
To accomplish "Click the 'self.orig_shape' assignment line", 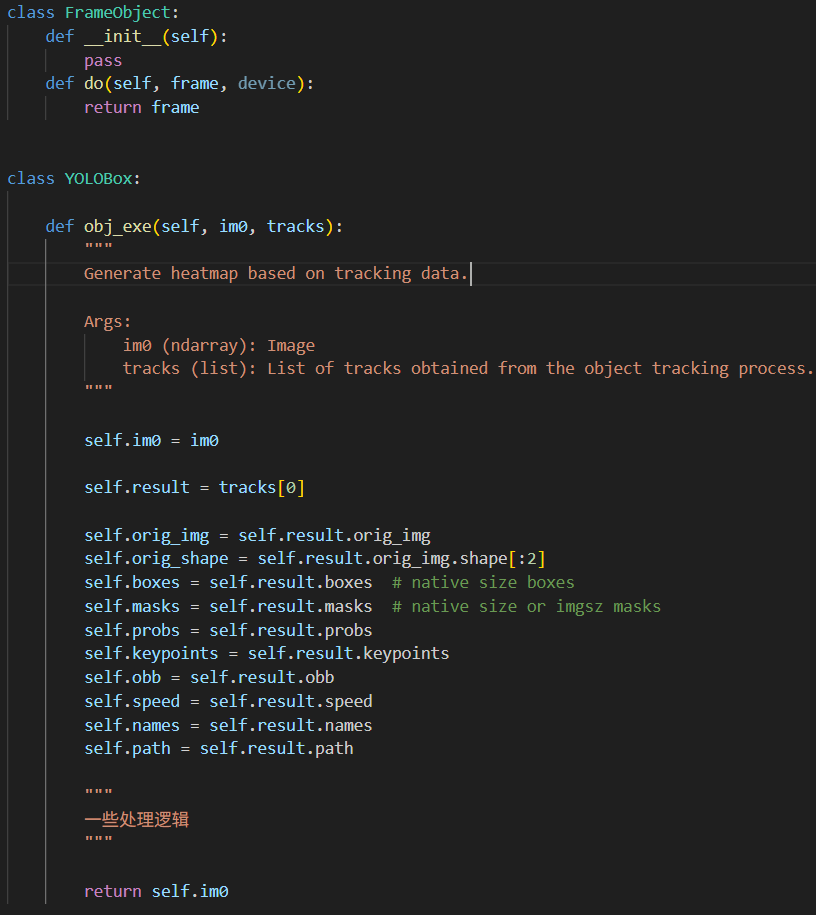I will click(315, 558).
